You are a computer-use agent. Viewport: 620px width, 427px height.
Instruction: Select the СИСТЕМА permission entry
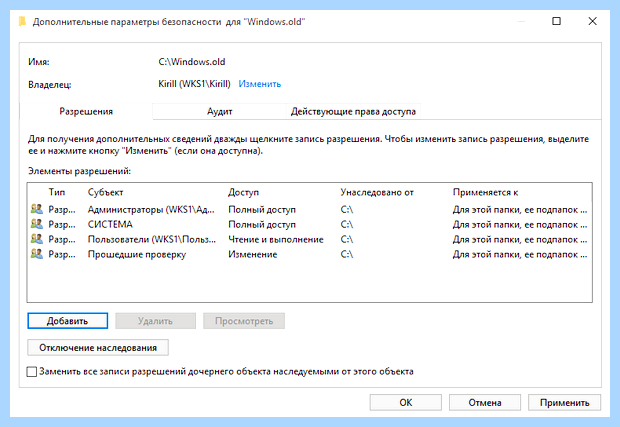click(309, 224)
